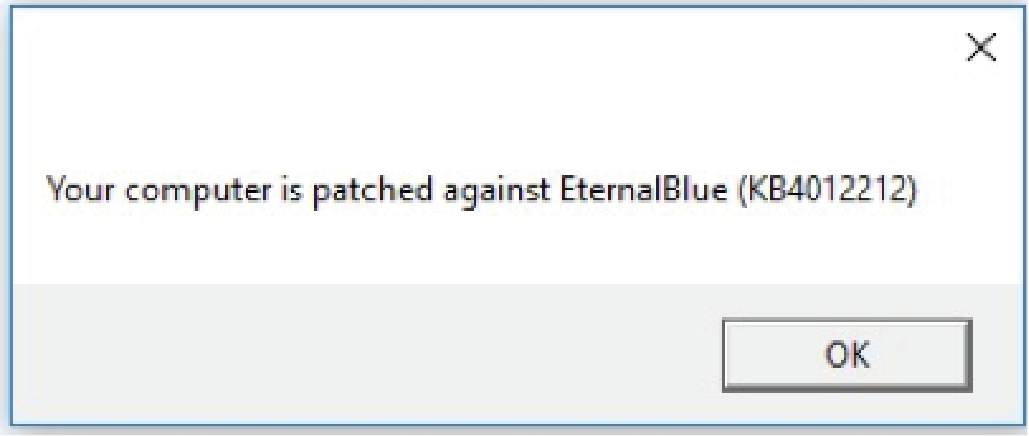1029x436 pixels.
Task: Click the OK button
Action: click(x=847, y=355)
